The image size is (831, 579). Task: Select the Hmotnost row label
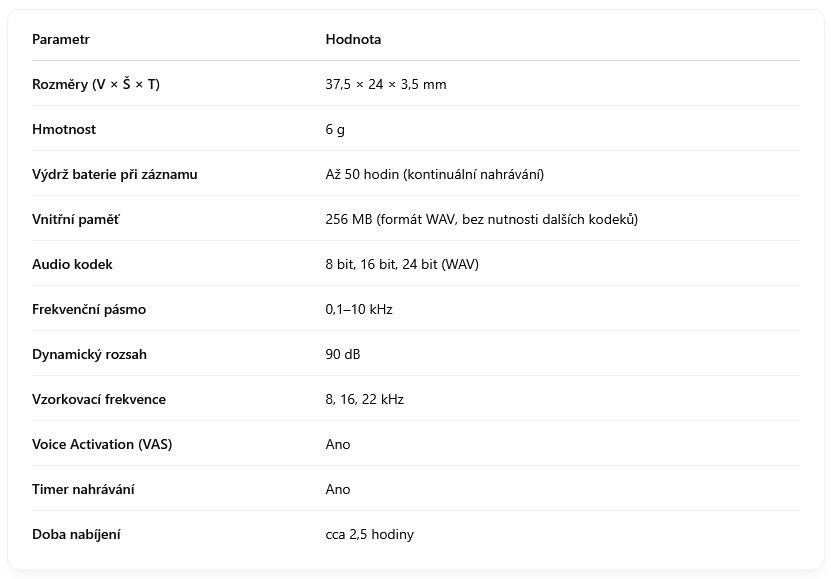pos(64,129)
